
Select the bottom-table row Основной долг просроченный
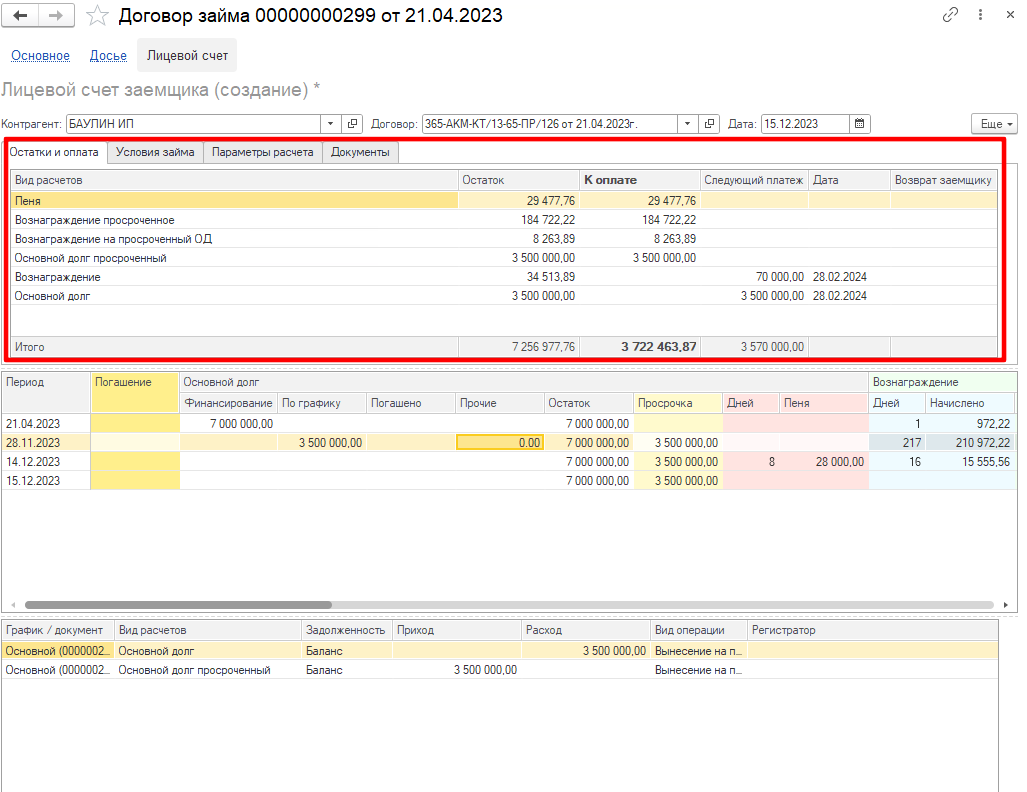[x=500, y=670]
